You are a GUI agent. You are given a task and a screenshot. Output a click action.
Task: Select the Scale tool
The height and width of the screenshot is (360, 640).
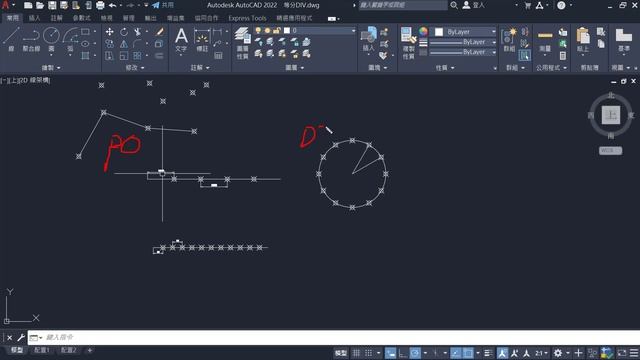coord(124,56)
